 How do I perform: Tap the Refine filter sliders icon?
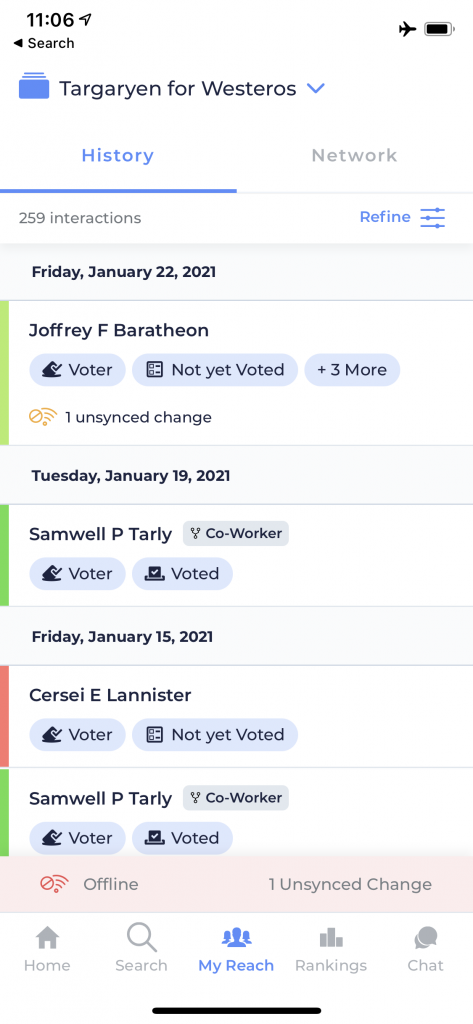(432, 217)
